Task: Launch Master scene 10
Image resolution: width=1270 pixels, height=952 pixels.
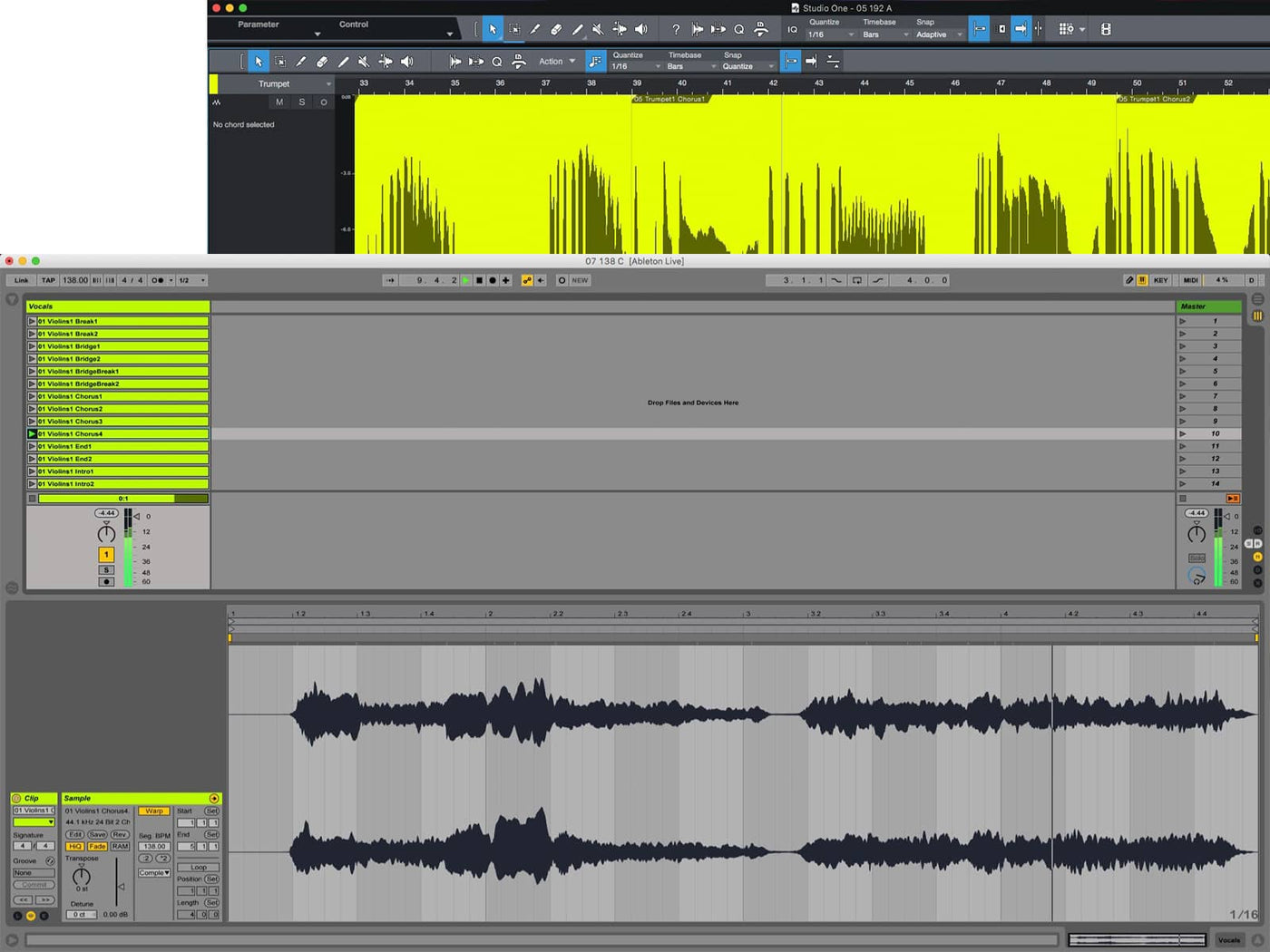Action: click(1183, 434)
